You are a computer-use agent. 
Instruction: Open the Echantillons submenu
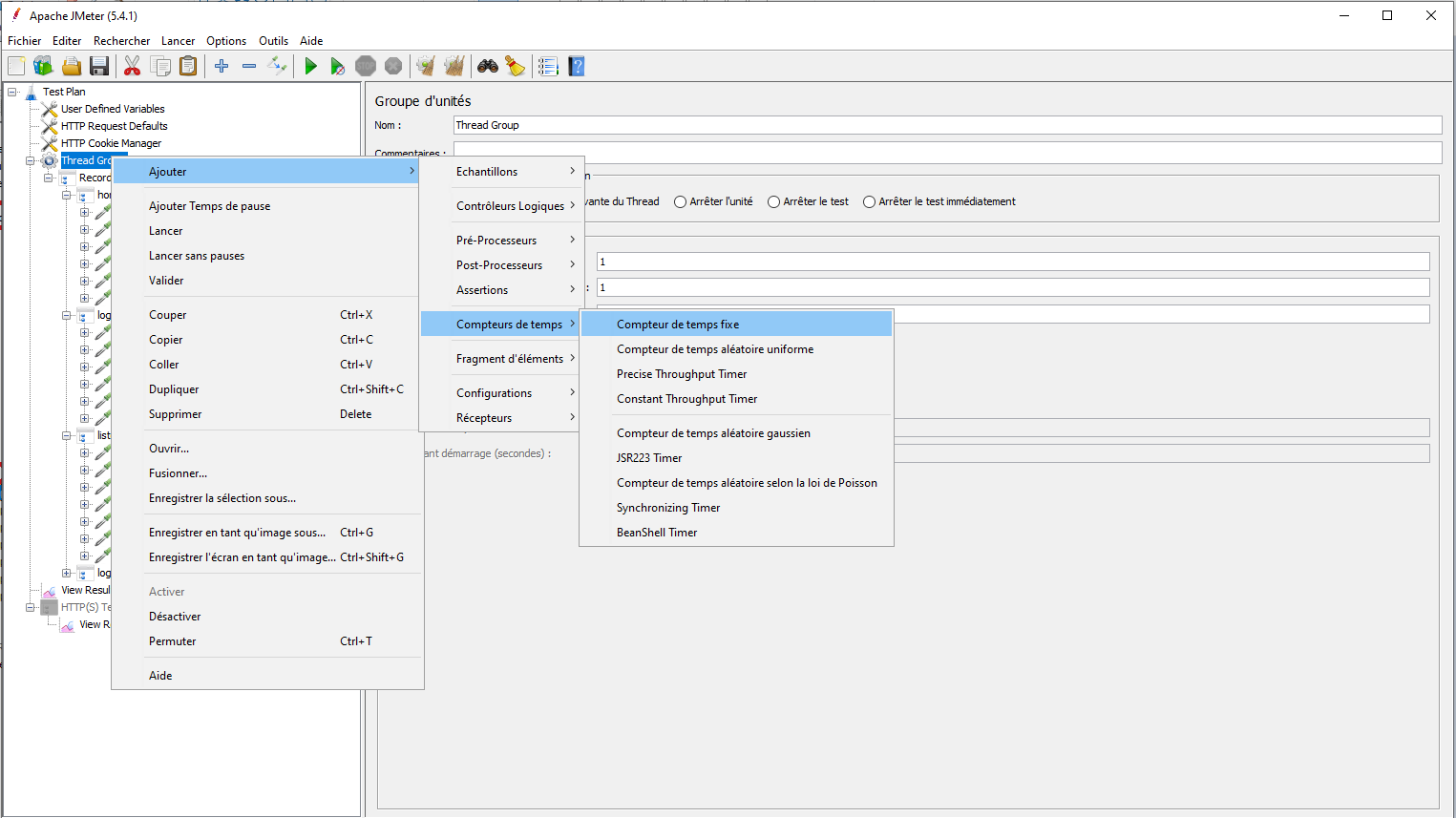coord(502,172)
